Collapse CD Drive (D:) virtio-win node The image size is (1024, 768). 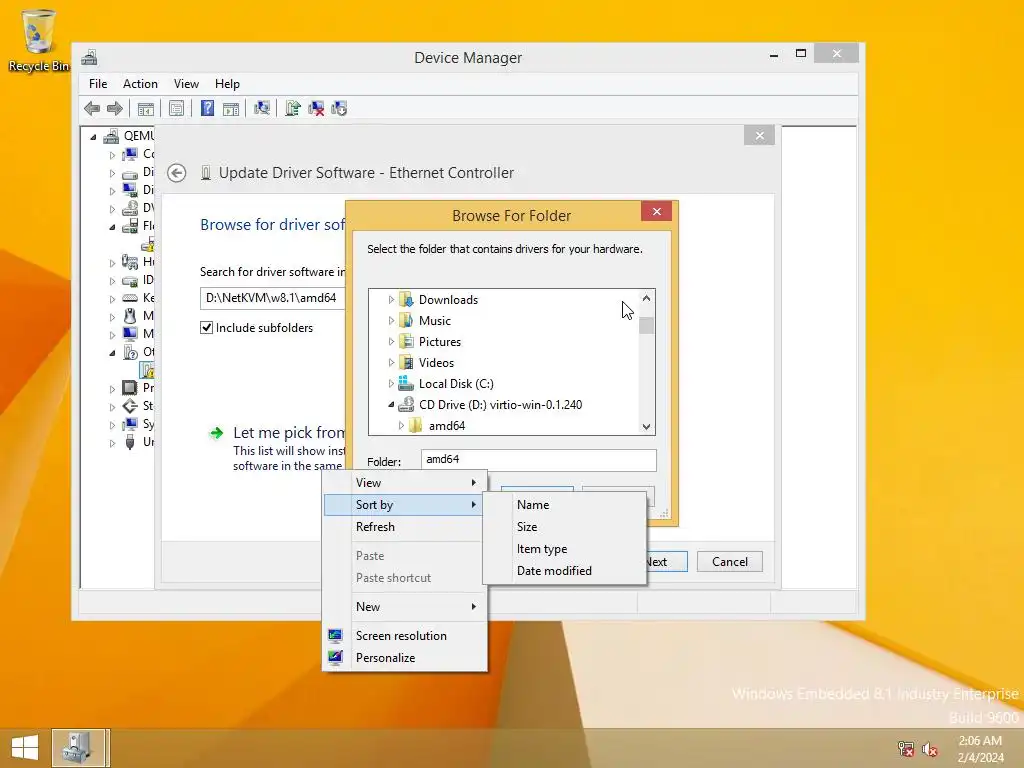[391, 405]
